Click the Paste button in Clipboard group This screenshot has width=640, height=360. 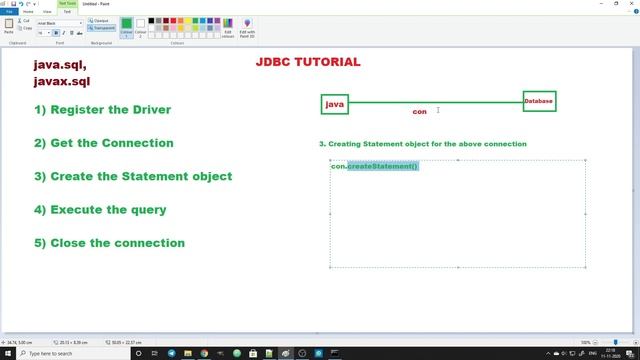(x=9, y=26)
